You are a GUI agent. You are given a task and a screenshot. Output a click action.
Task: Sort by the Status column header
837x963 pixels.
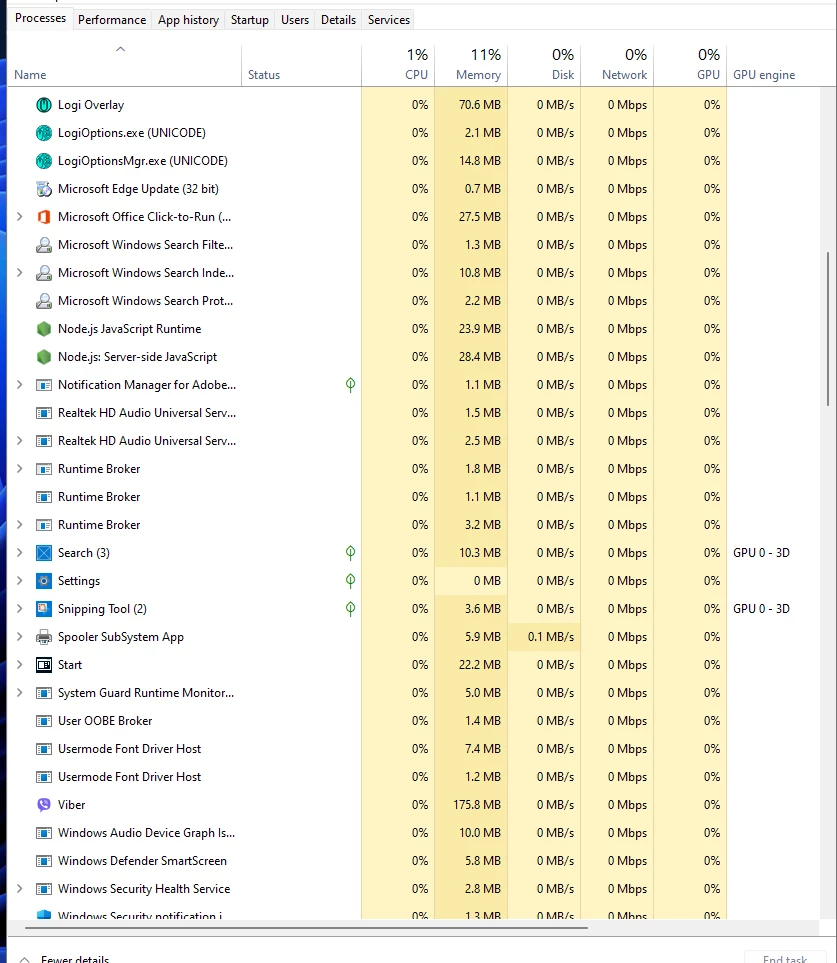tap(301, 65)
